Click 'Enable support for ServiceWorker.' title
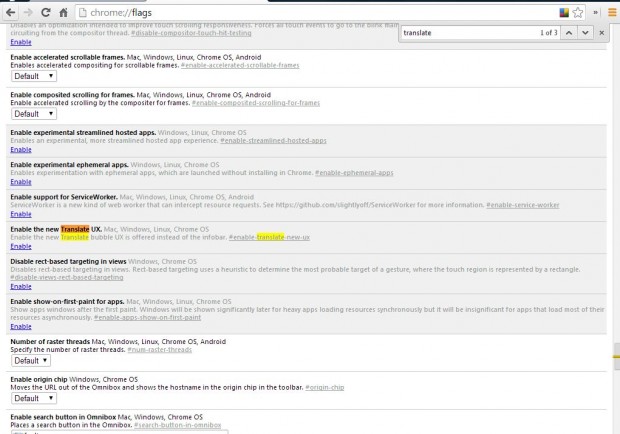This screenshot has height=434, width=620. point(64,197)
